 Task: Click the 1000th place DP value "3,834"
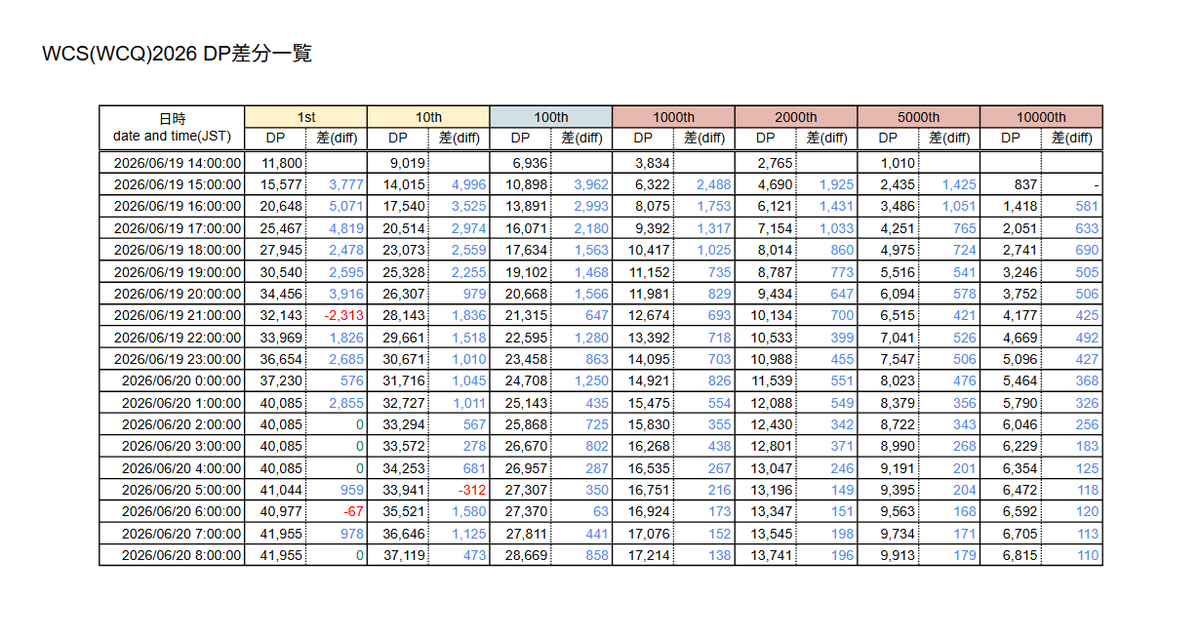[653, 162]
